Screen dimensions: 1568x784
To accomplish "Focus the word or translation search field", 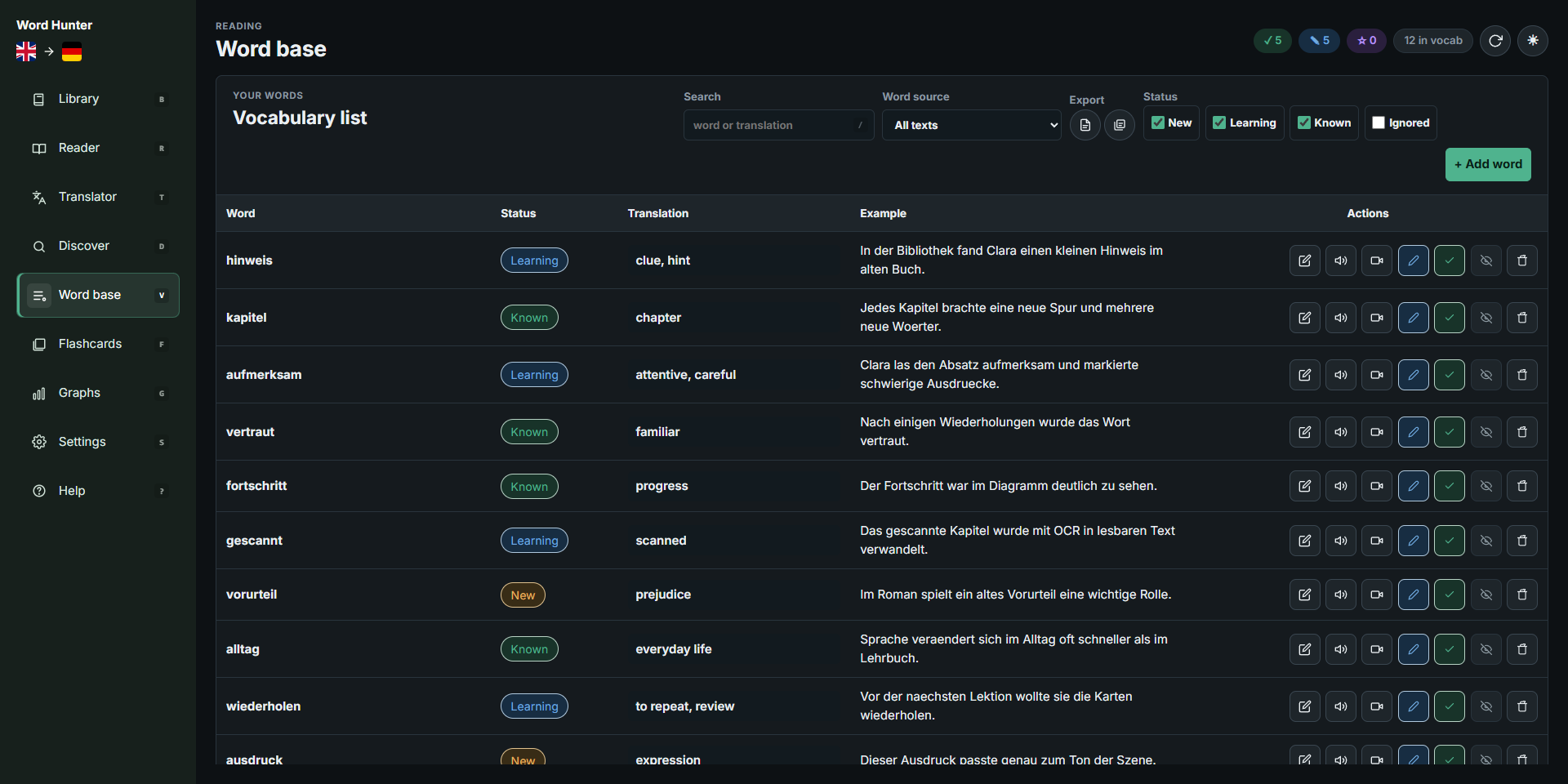I will tap(779, 125).
